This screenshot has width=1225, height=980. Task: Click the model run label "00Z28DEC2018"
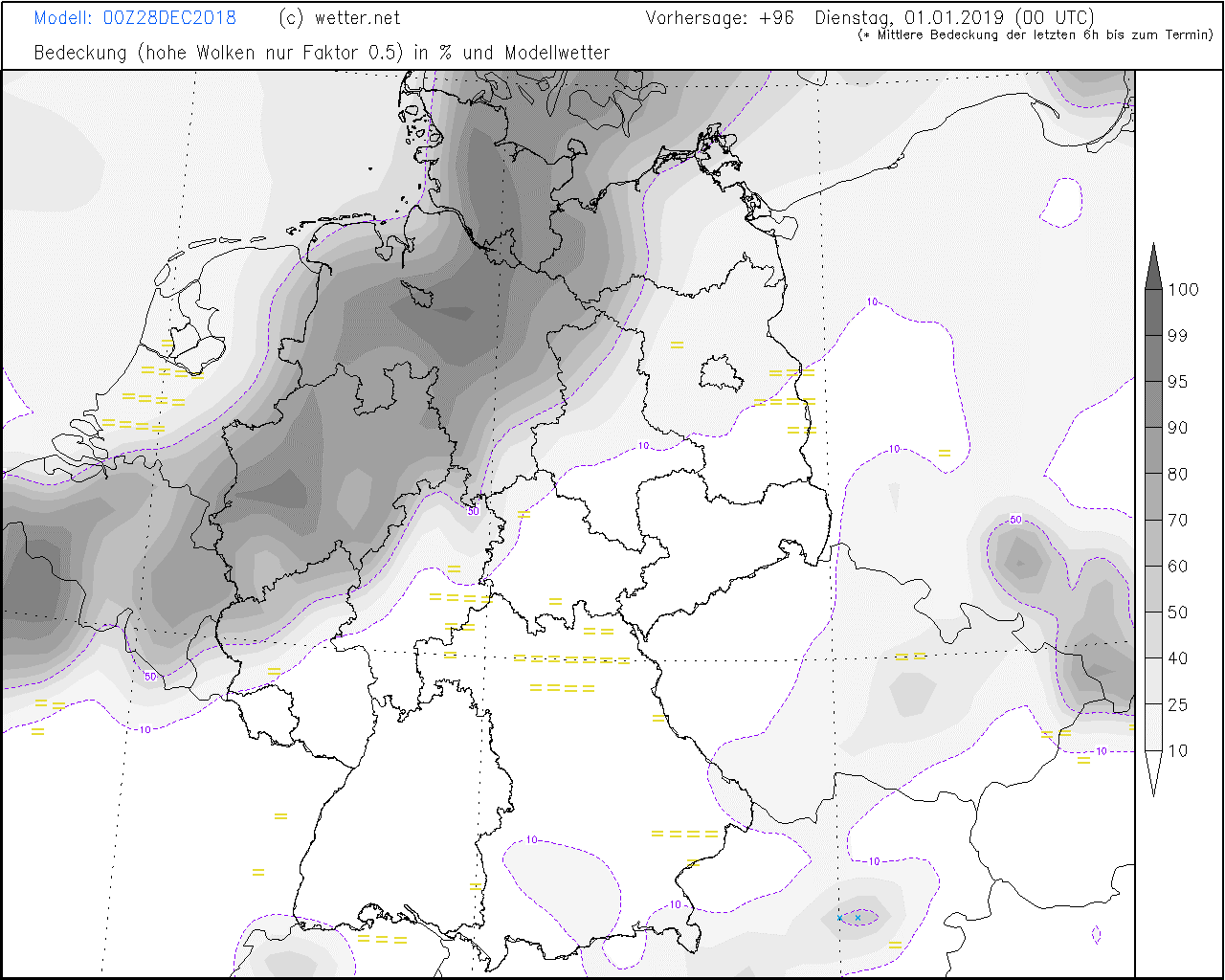tap(169, 18)
